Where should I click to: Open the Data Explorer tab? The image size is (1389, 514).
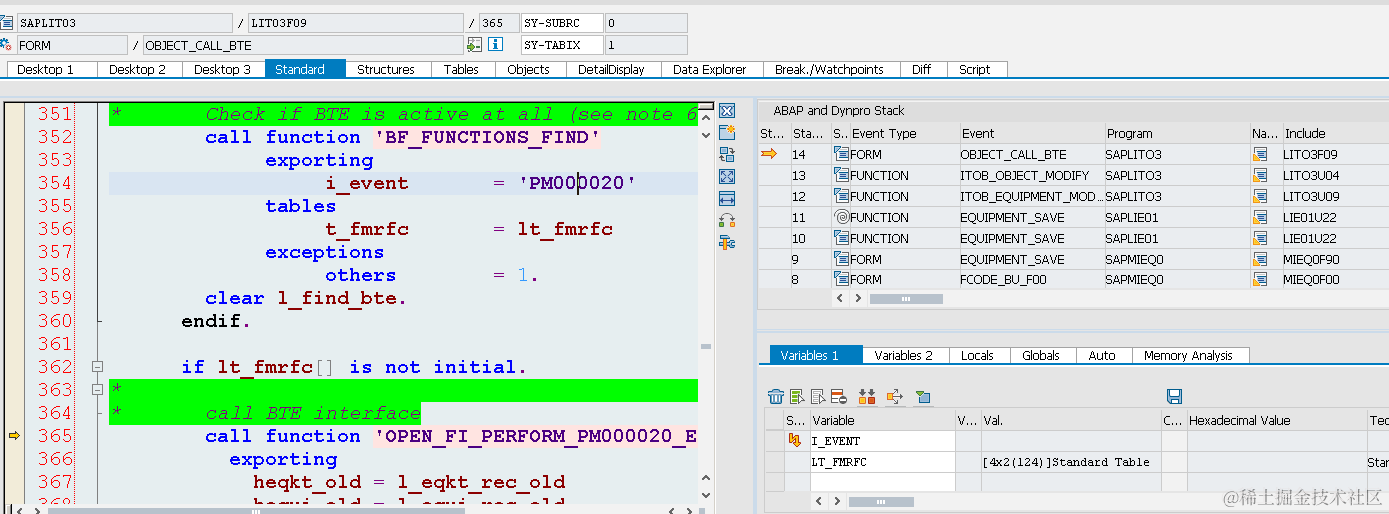[710, 69]
